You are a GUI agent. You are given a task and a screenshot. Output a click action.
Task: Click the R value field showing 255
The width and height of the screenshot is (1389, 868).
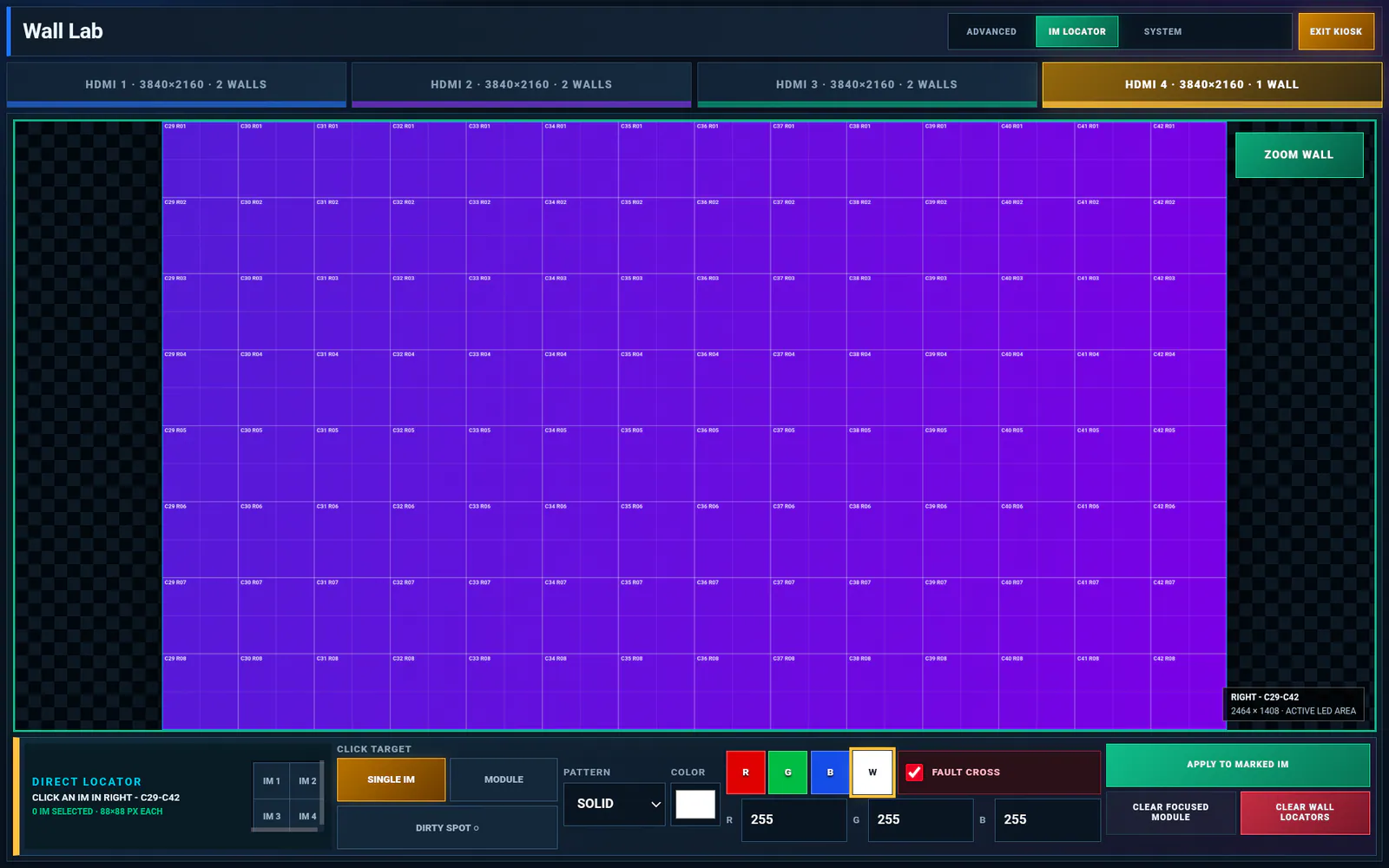[x=793, y=819]
